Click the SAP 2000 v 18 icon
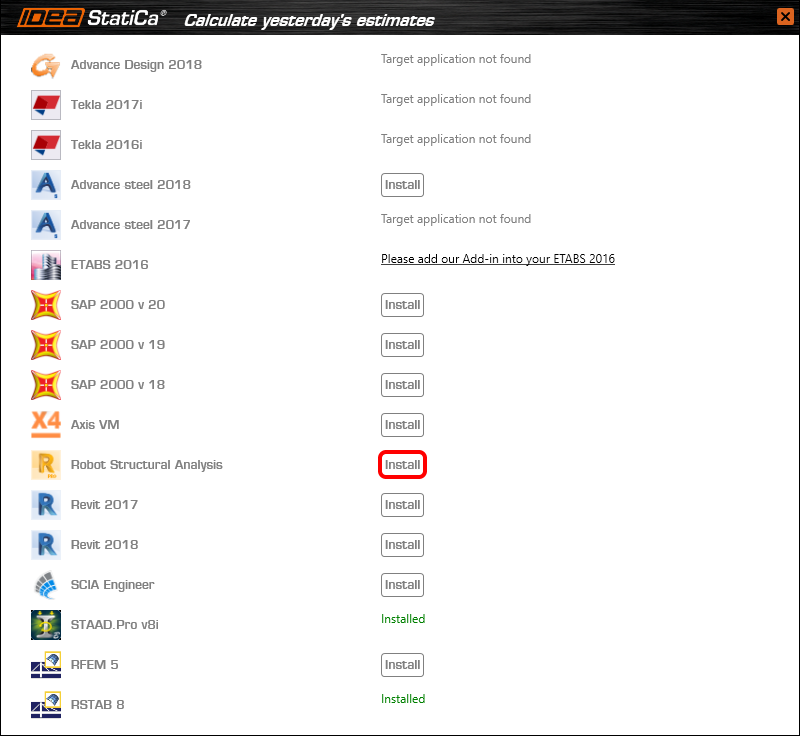The width and height of the screenshot is (800, 736). pyautogui.click(x=45, y=385)
